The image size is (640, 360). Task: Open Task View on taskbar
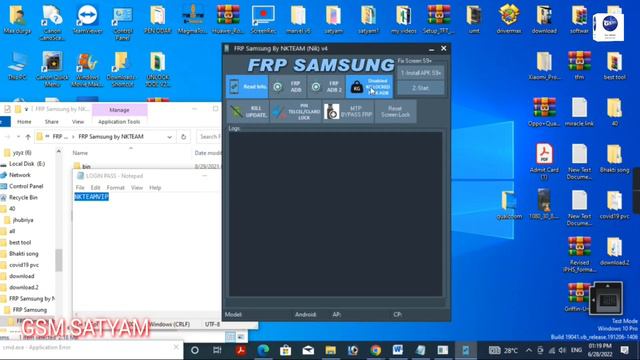point(217,350)
